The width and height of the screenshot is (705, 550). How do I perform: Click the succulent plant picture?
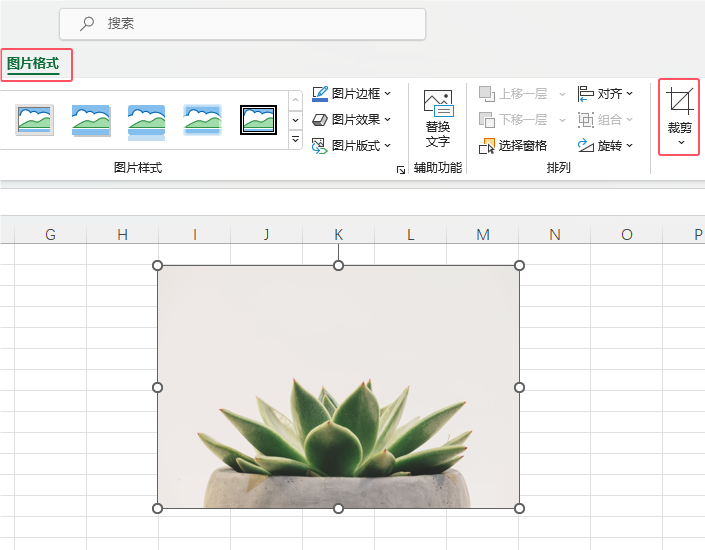(338, 387)
